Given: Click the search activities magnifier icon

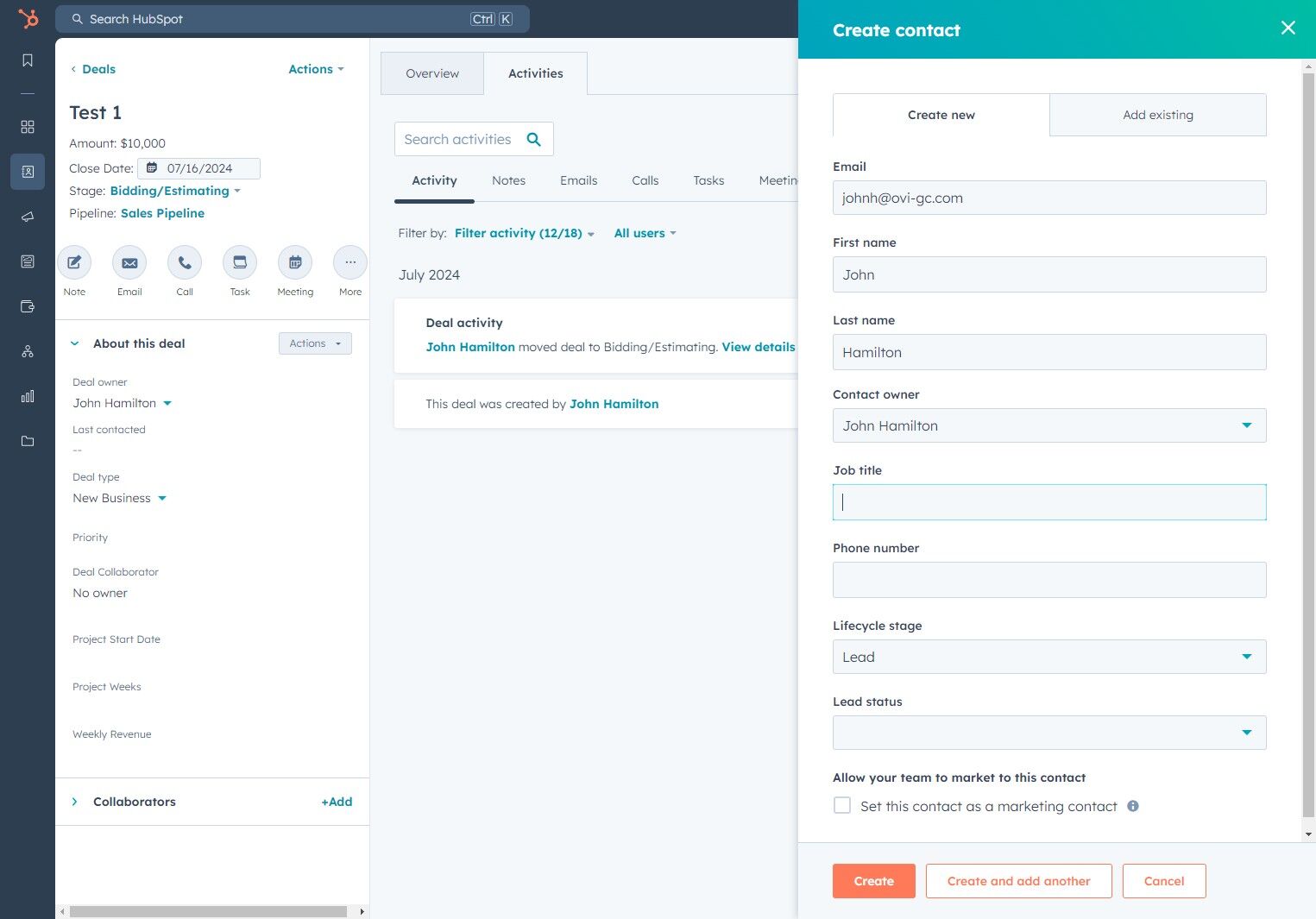Looking at the screenshot, I should pos(534,140).
